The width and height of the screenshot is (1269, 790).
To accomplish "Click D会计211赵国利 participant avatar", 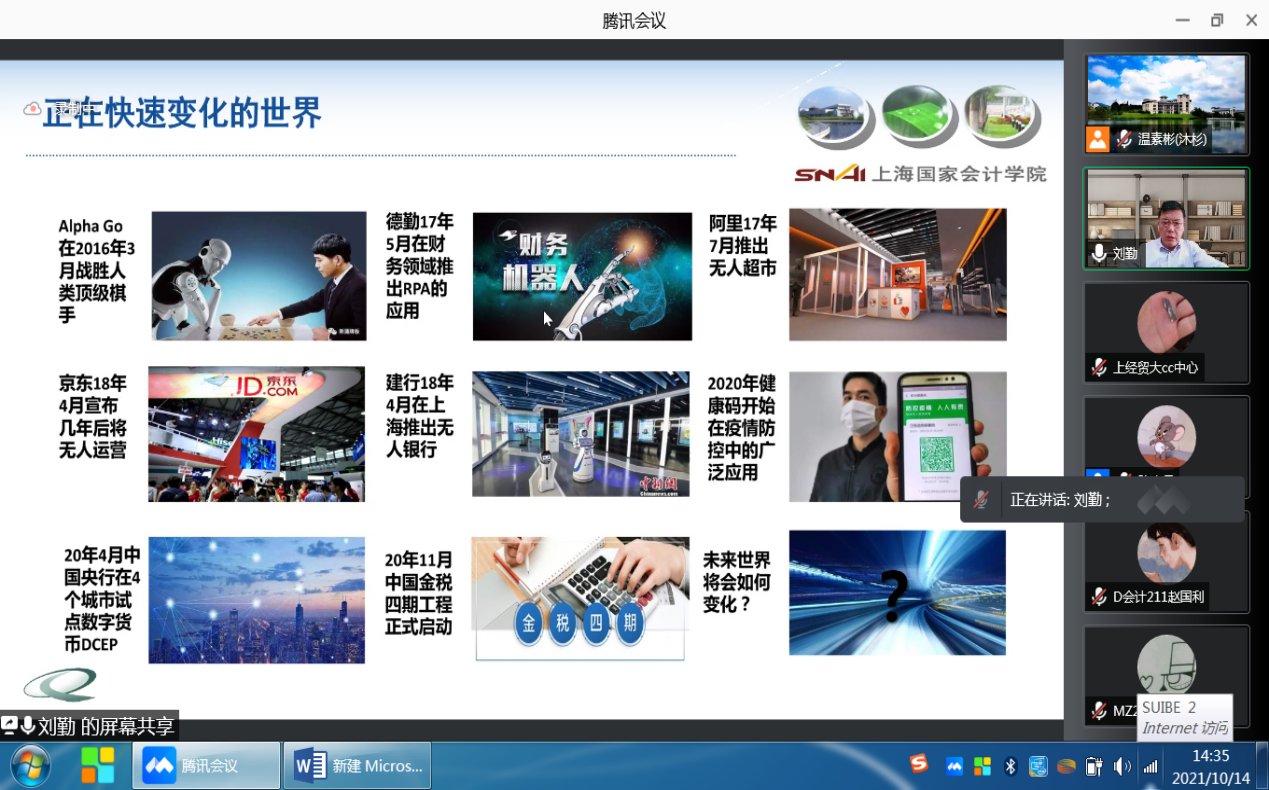I will pos(1166,551).
